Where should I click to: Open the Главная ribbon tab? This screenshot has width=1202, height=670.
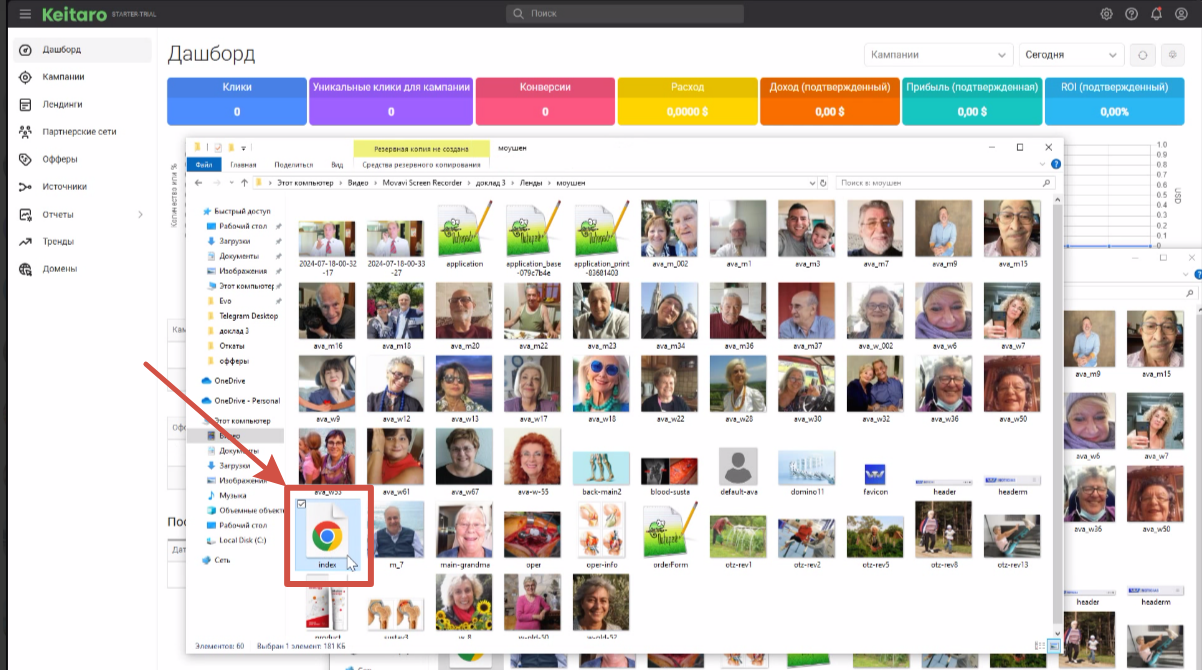point(243,165)
